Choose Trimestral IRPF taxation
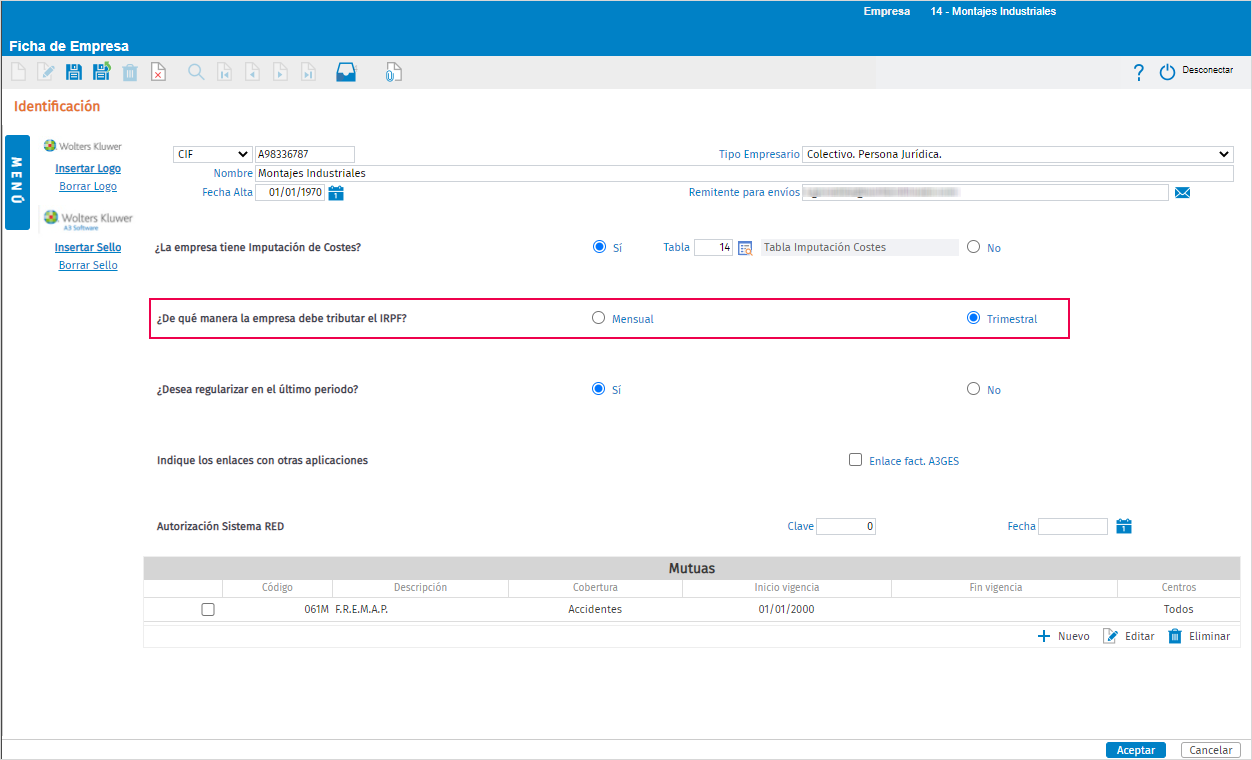Image resolution: width=1252 pixels, height=760 pixels. [974, 318]
